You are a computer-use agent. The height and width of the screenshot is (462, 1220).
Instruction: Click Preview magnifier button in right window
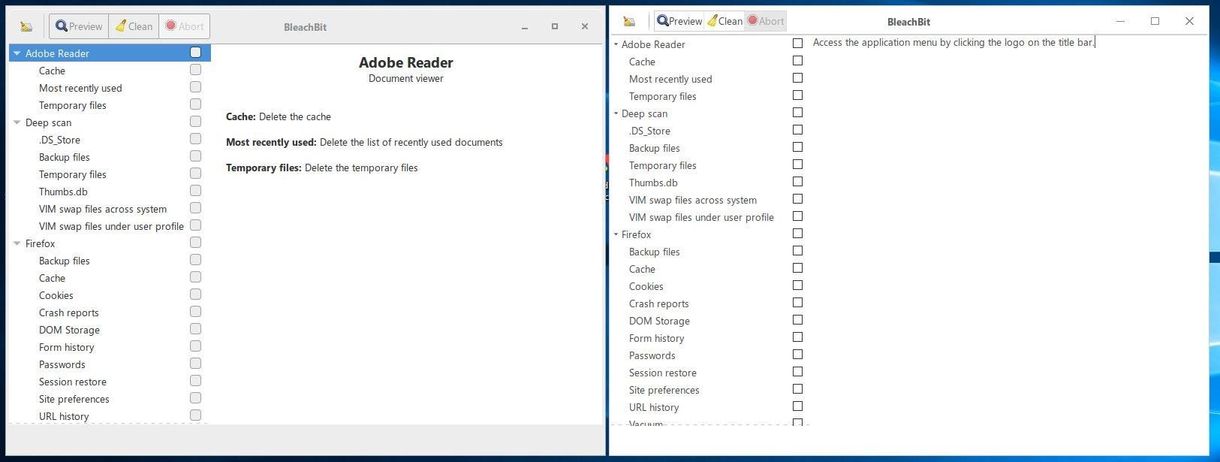tap(680, 21)
